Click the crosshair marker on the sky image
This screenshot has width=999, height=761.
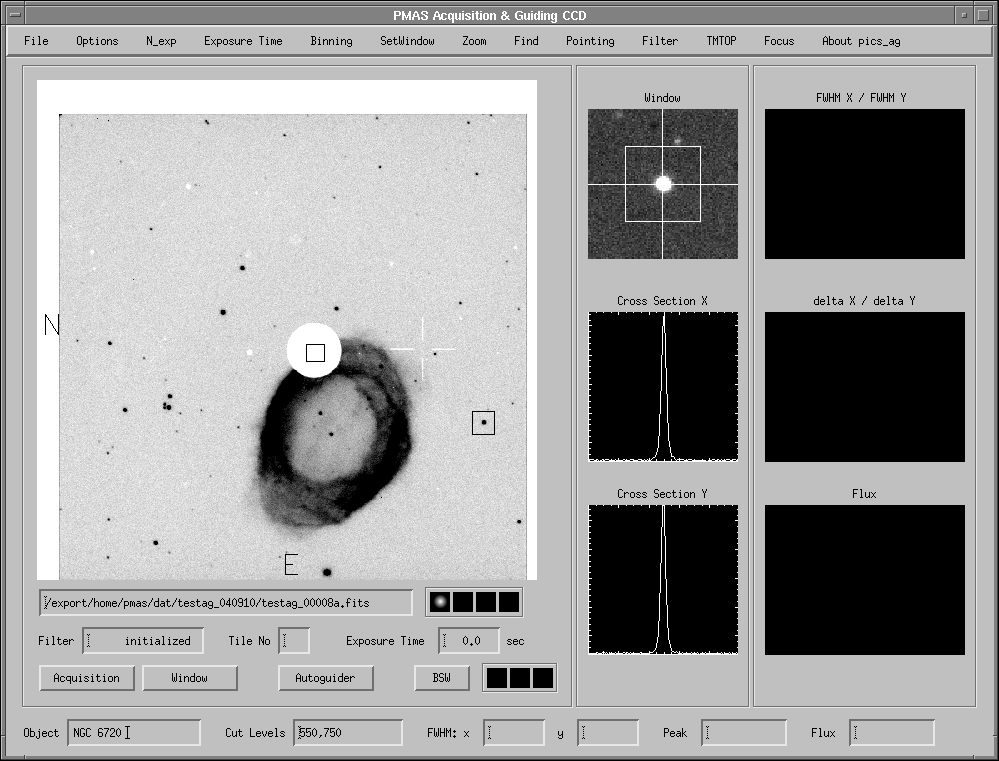pos(422,349)
